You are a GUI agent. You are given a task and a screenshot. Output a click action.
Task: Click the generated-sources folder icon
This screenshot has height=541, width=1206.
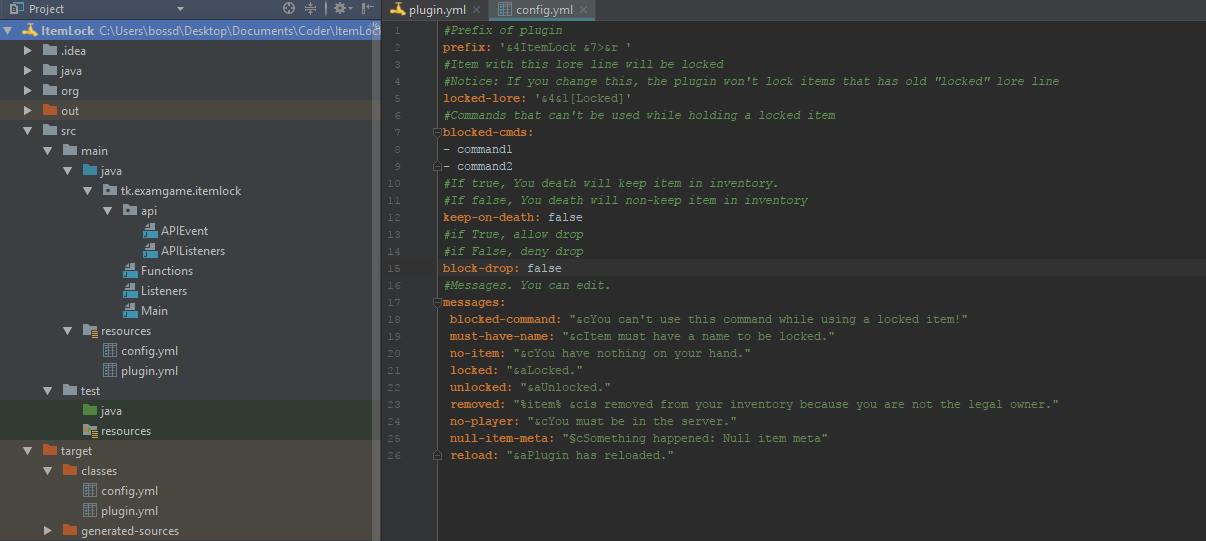pyautogui.click(x=70, y=531)
